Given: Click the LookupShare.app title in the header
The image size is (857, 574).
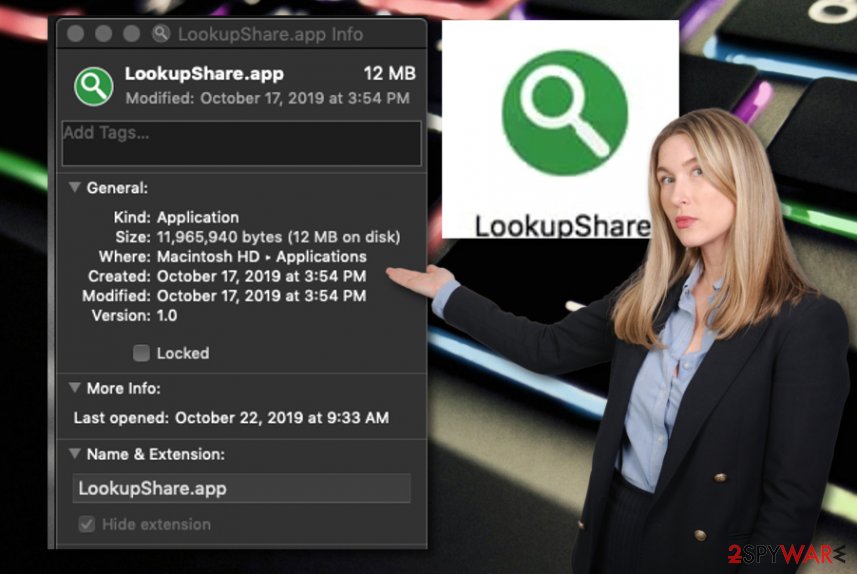Looking at the screenshot, I should point(204,74).
